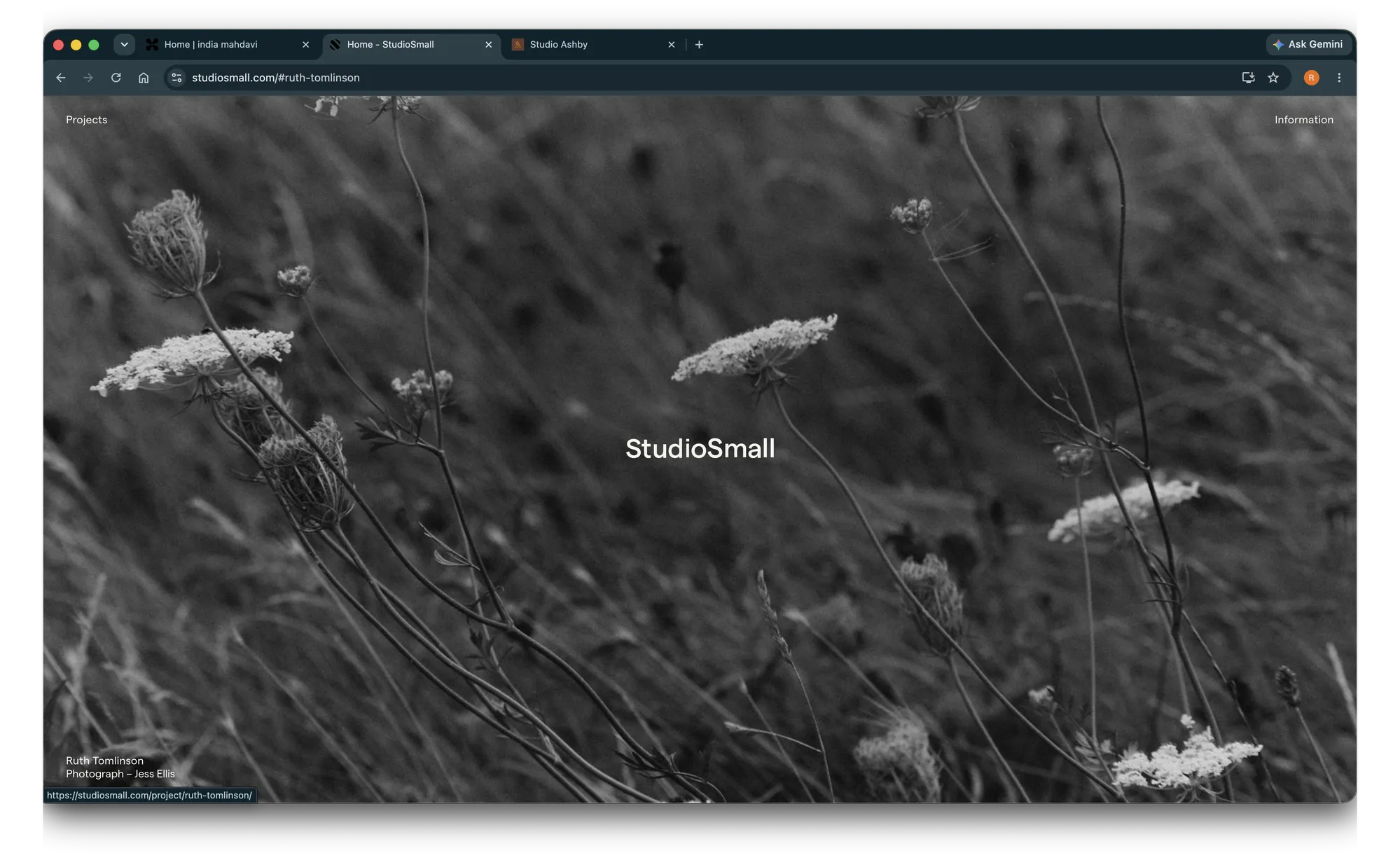Minimize the window with the yellow button
The height and width of the screenshot is (860, 1400).
point(76,45)
